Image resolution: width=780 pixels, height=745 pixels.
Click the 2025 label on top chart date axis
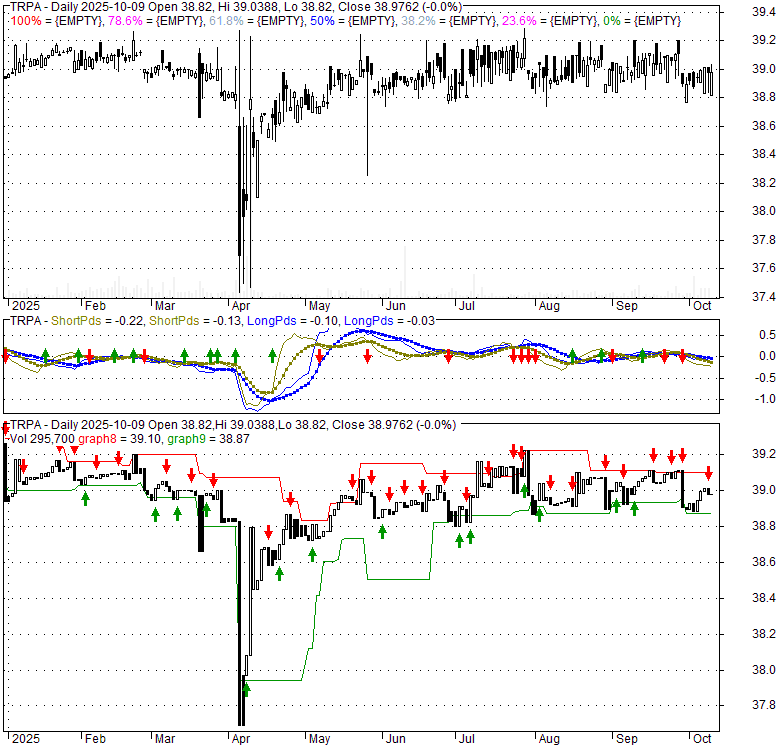[26, 306]
